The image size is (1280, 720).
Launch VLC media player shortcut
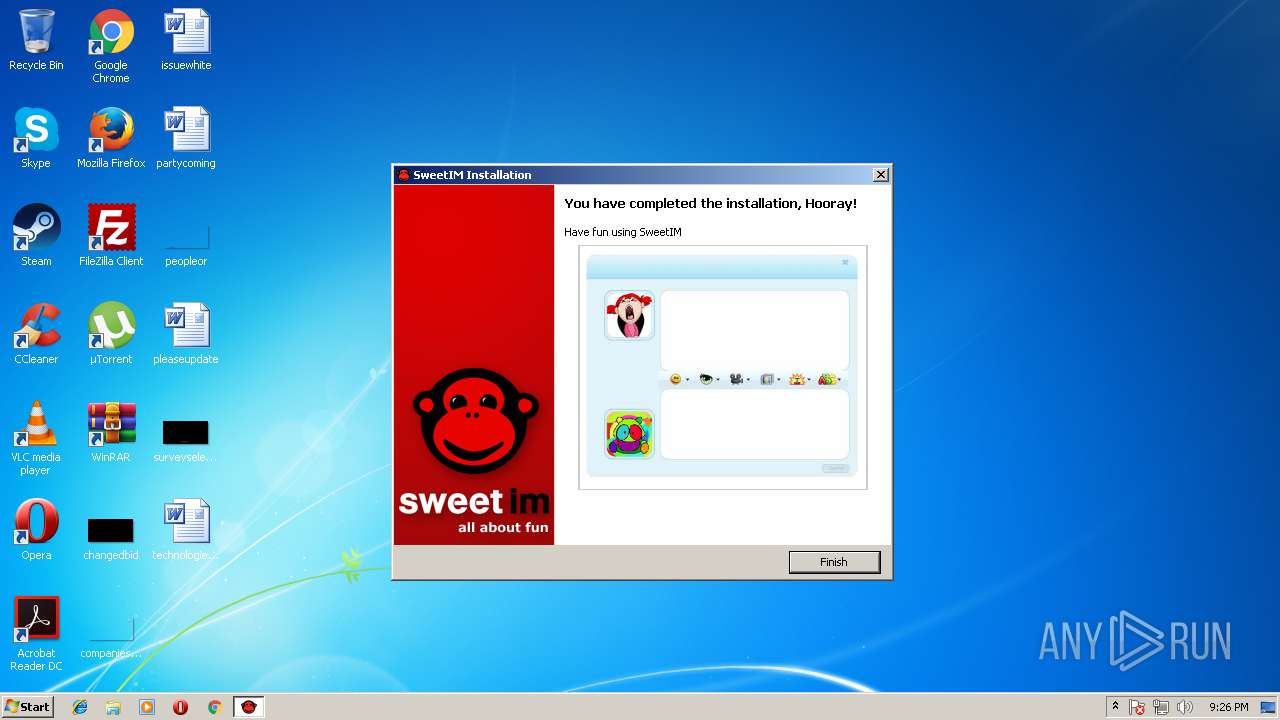tap(36, 438)
